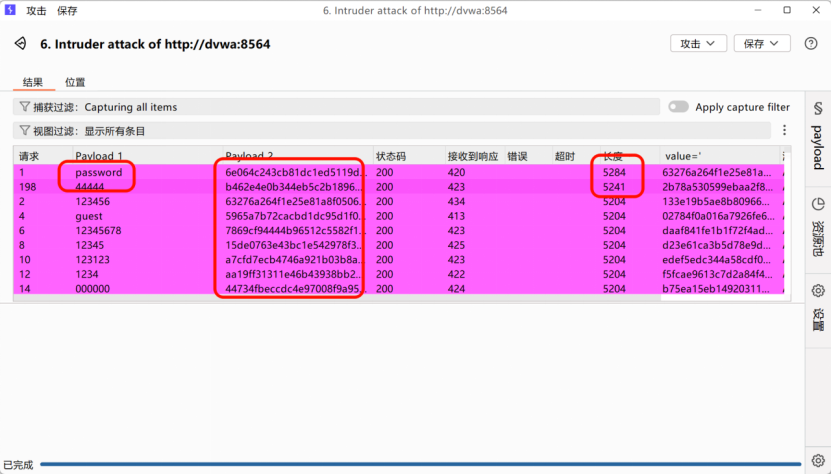Sort by the 长度 column header

[x=612, y=156]
